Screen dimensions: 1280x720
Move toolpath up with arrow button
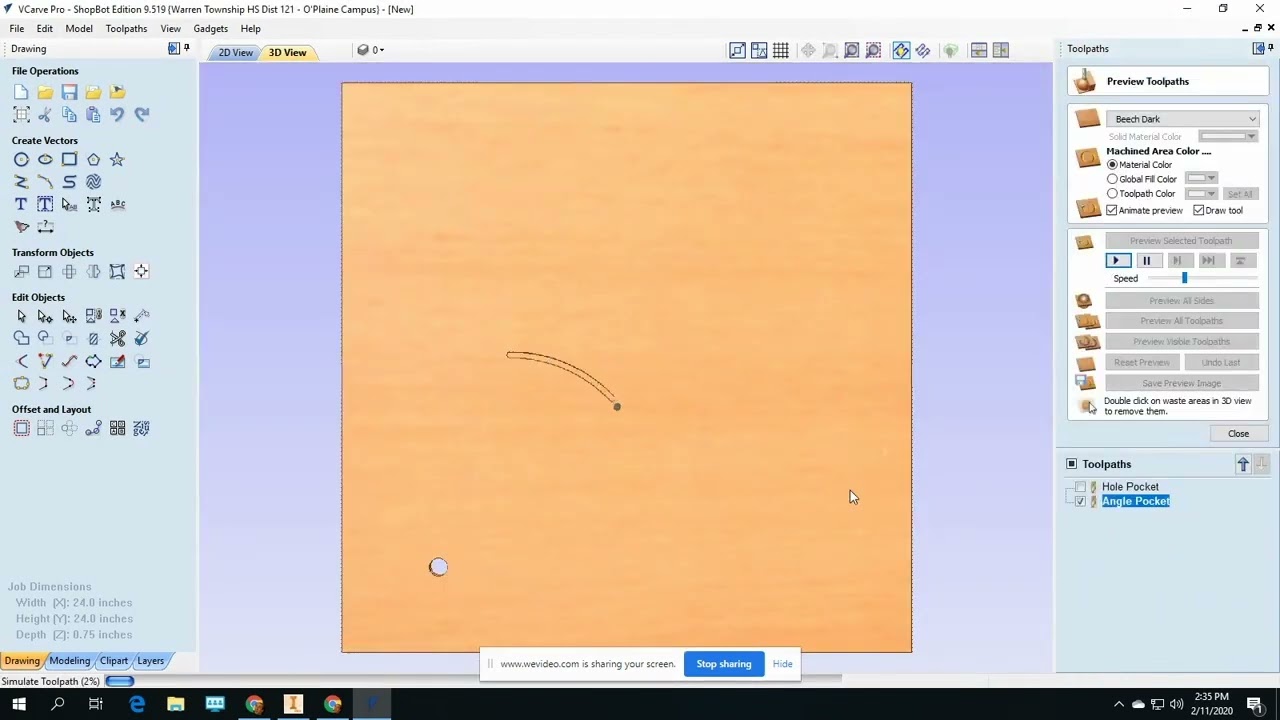point(1243,464)
